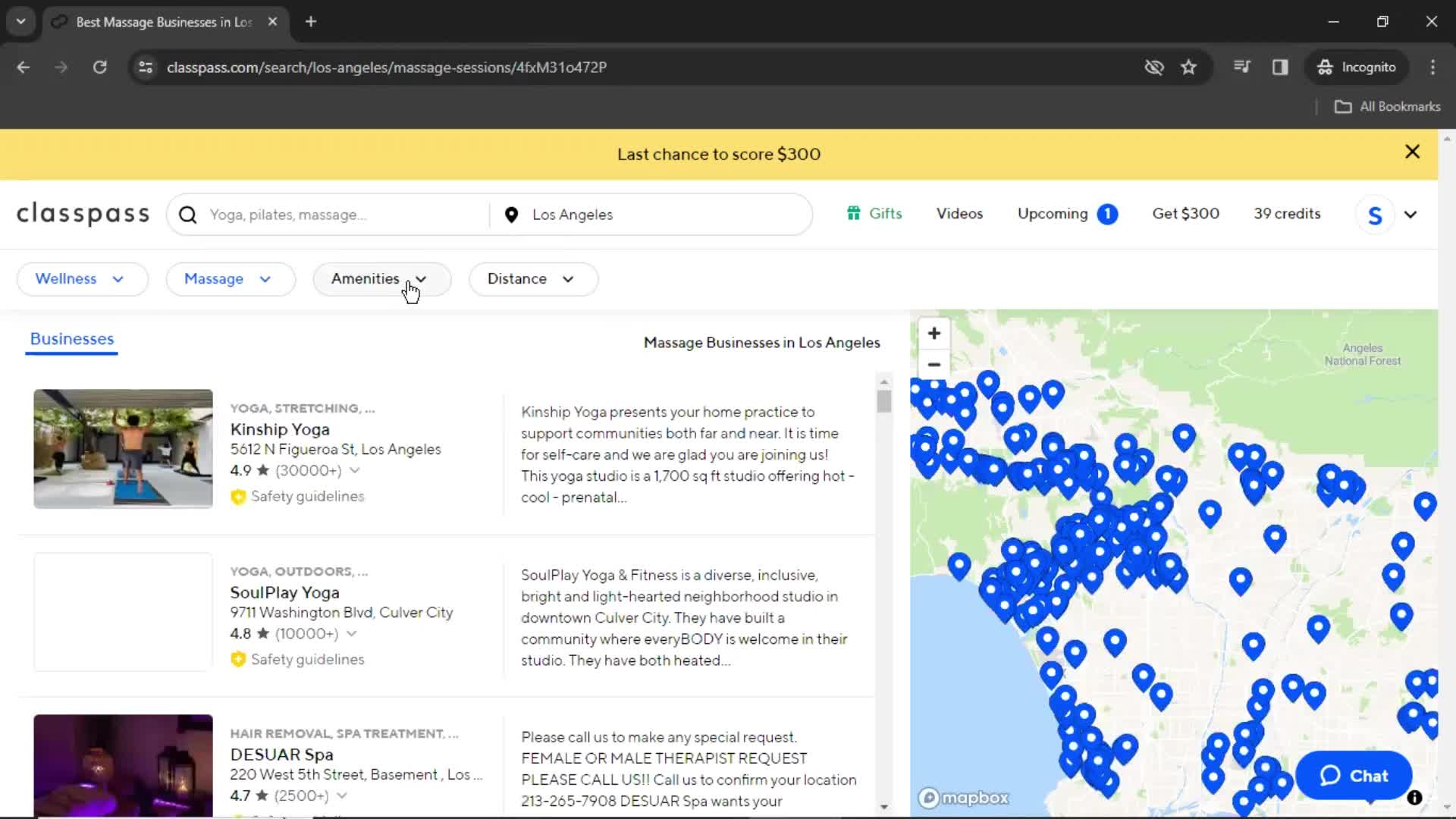Zoom out on the map with minus
Screen dimensions: 1456x819
pos(934,365)
